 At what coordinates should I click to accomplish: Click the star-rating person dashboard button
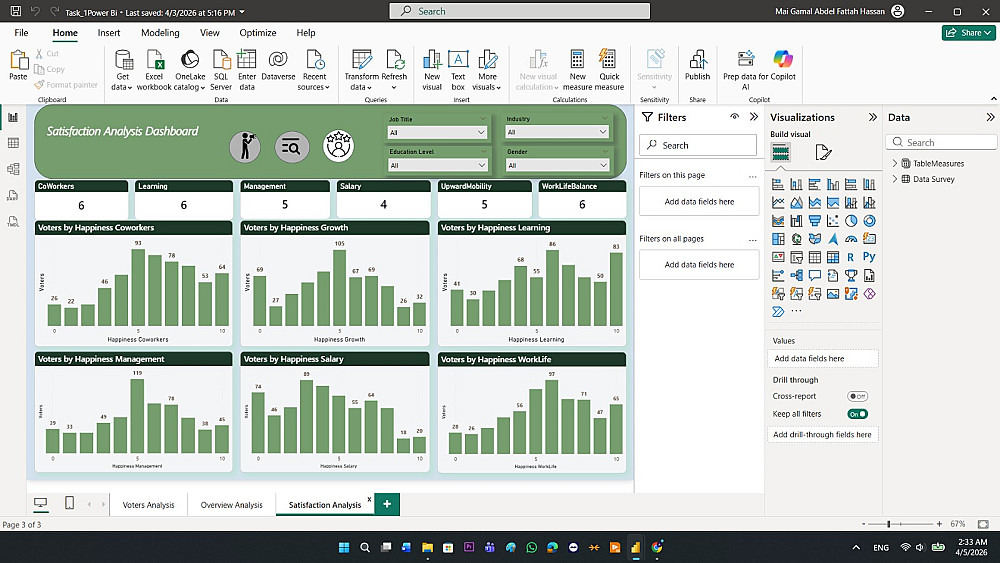pyautogui.click(x=339, y=146)
